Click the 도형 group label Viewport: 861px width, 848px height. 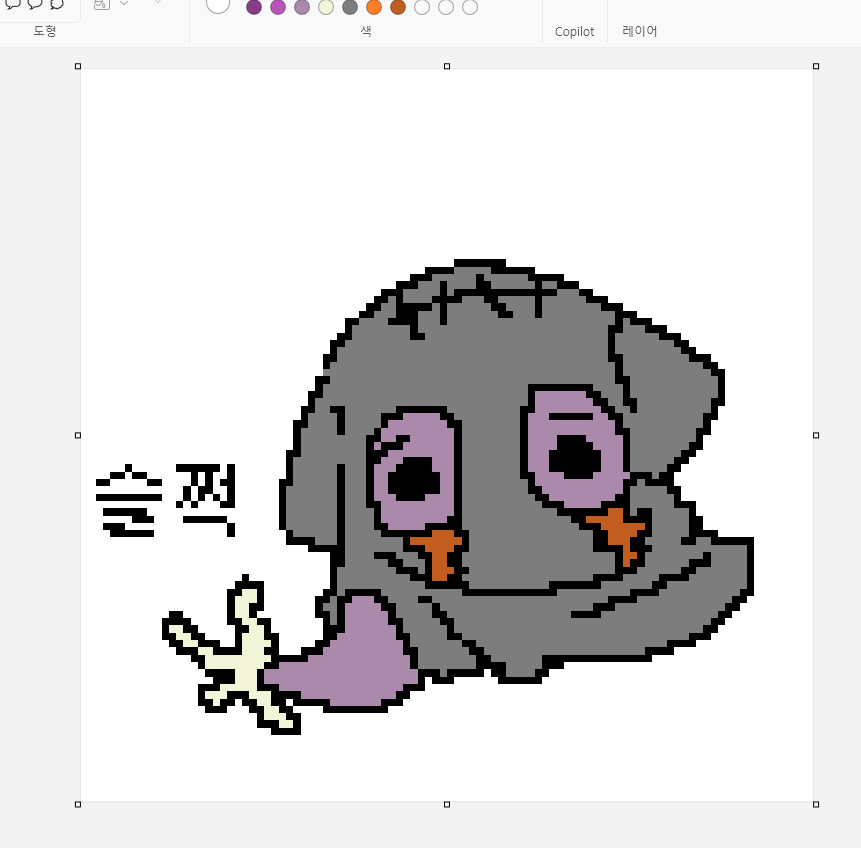(x=44, y=31)
